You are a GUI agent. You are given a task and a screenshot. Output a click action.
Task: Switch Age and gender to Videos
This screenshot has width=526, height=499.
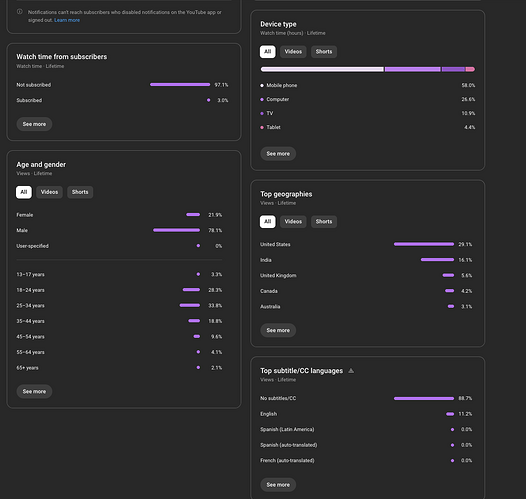(49, 192)
